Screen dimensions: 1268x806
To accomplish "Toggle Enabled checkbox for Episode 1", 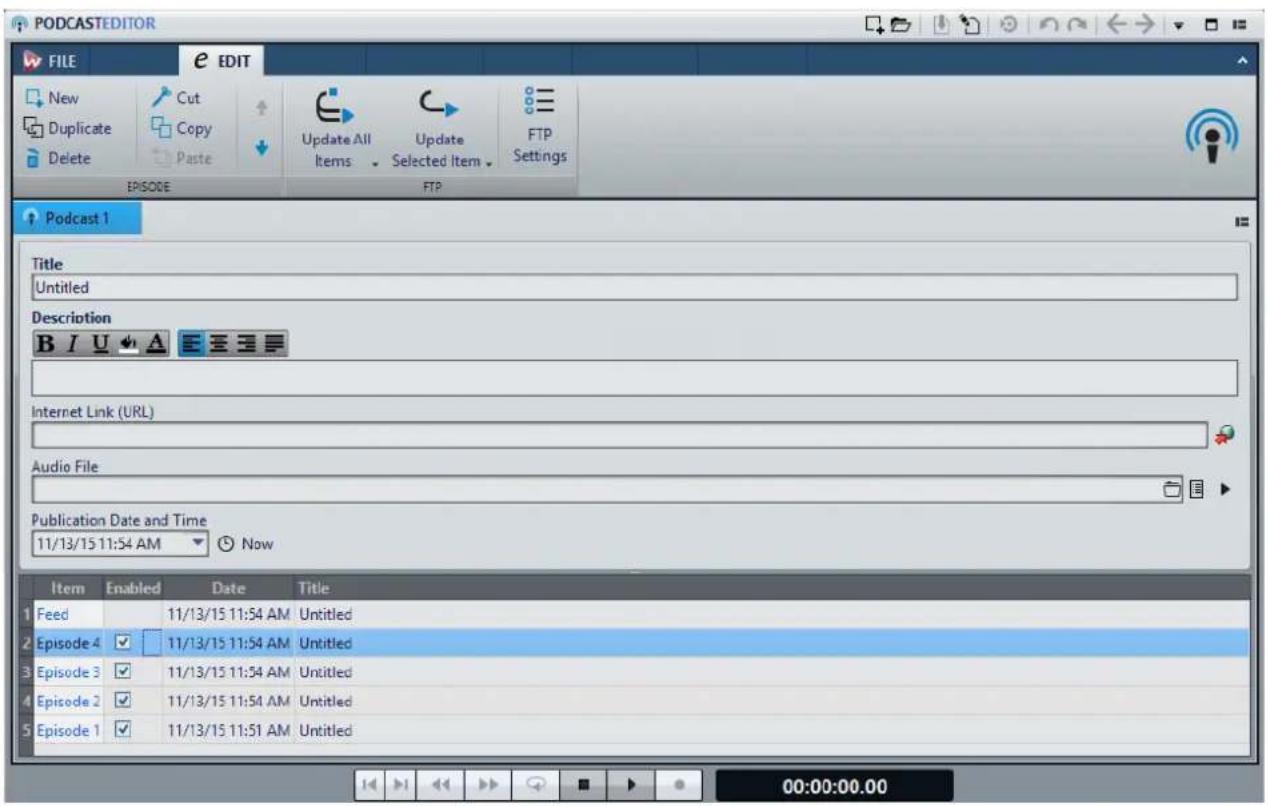I will click(122, 730).
